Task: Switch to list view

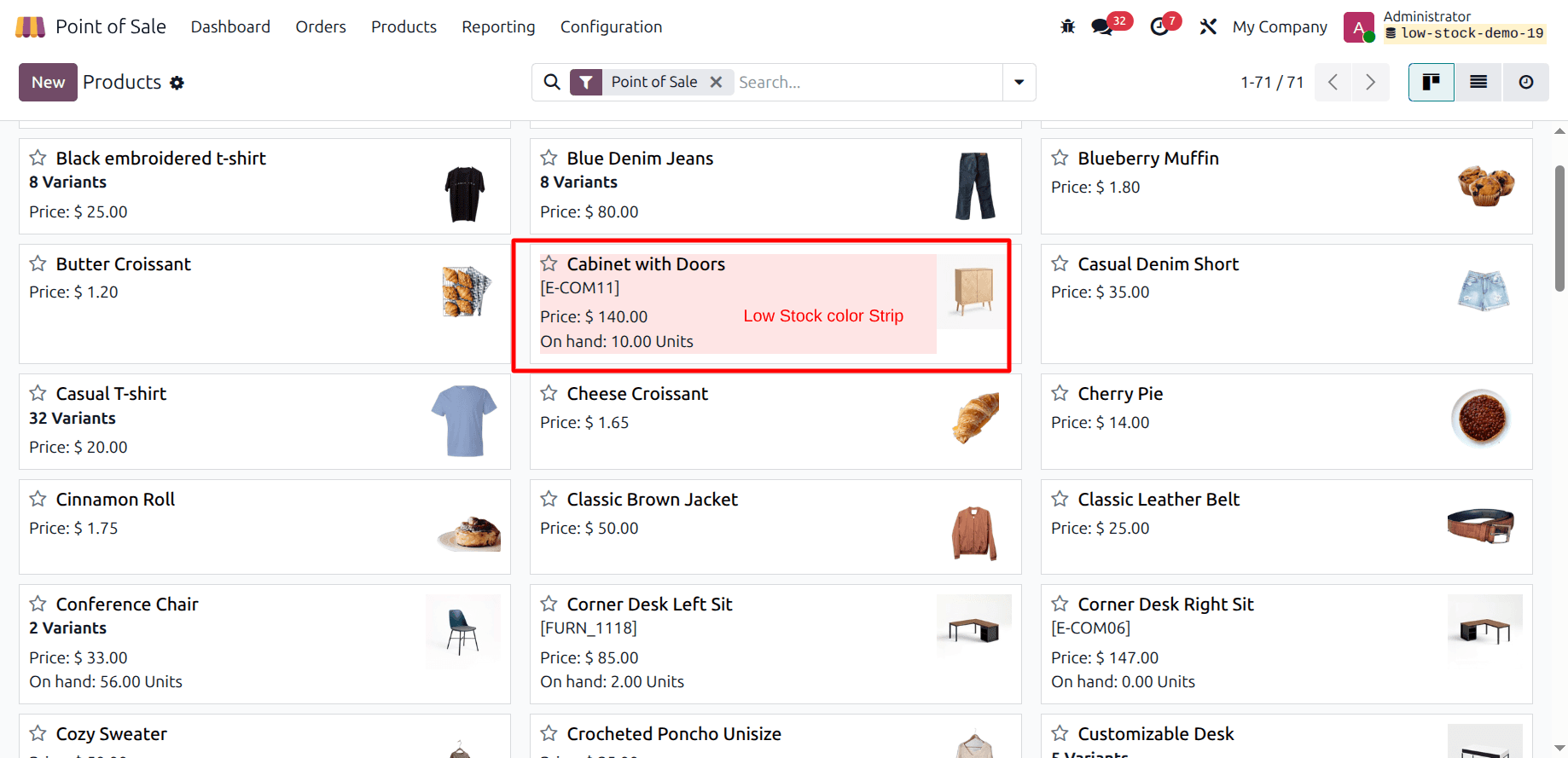Action: pos(1478,82)
